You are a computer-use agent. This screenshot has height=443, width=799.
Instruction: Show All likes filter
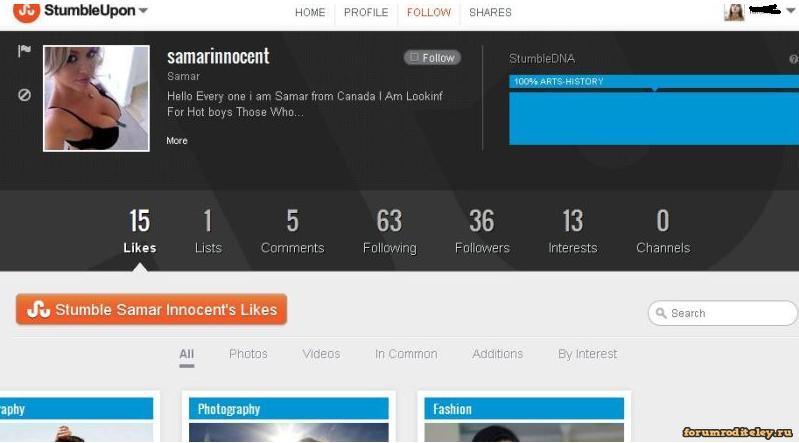[x=187, y=354]
